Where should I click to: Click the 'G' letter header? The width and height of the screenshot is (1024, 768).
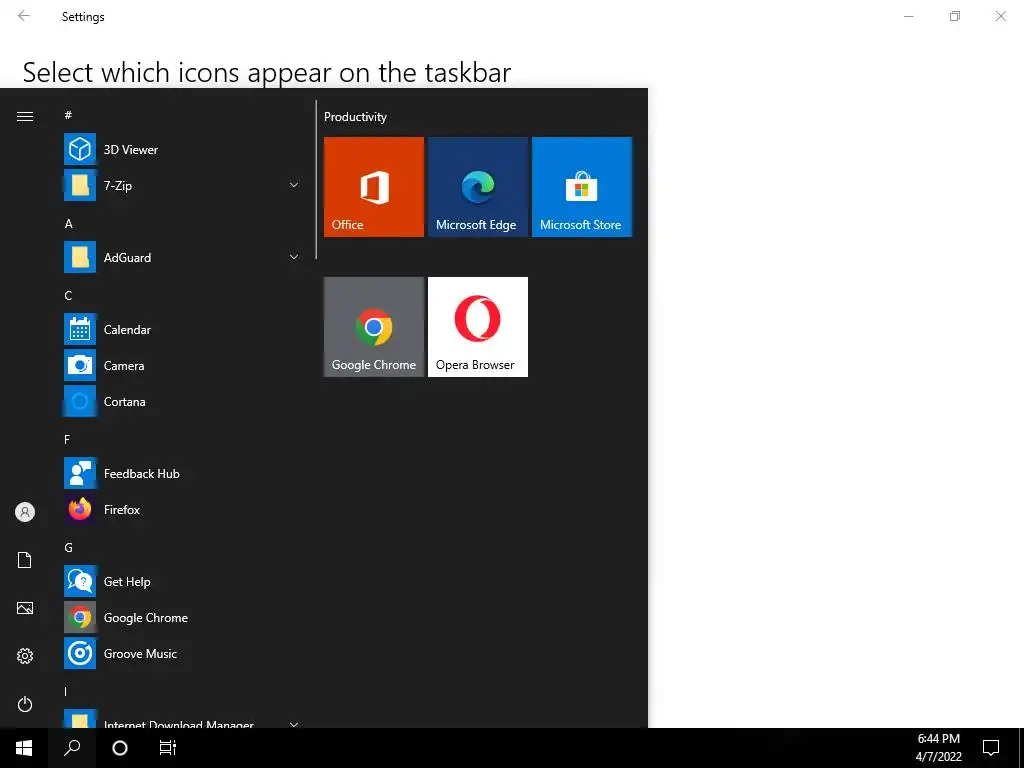coord(69,547)
